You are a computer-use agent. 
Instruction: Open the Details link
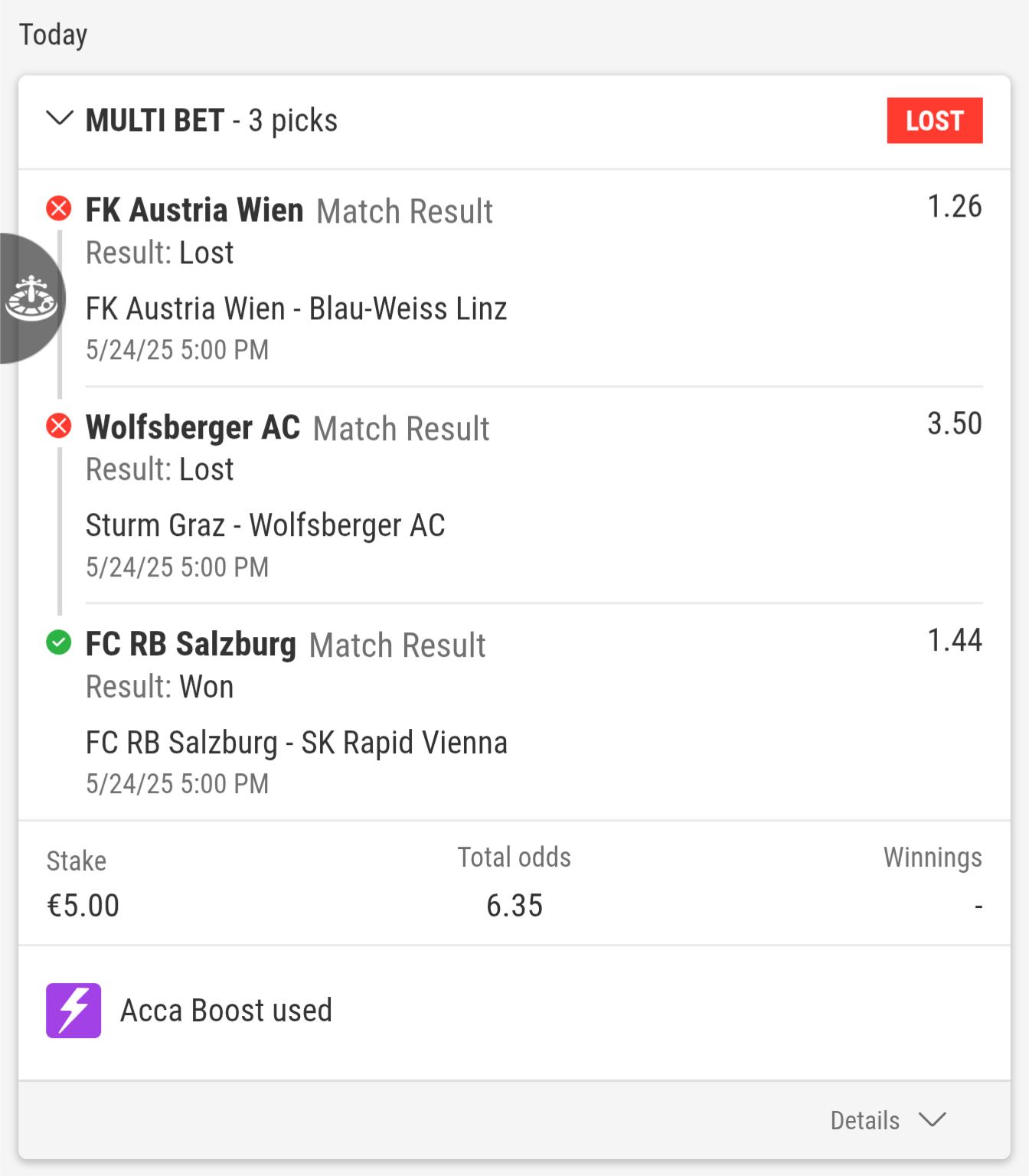[x=865, y=1120]
